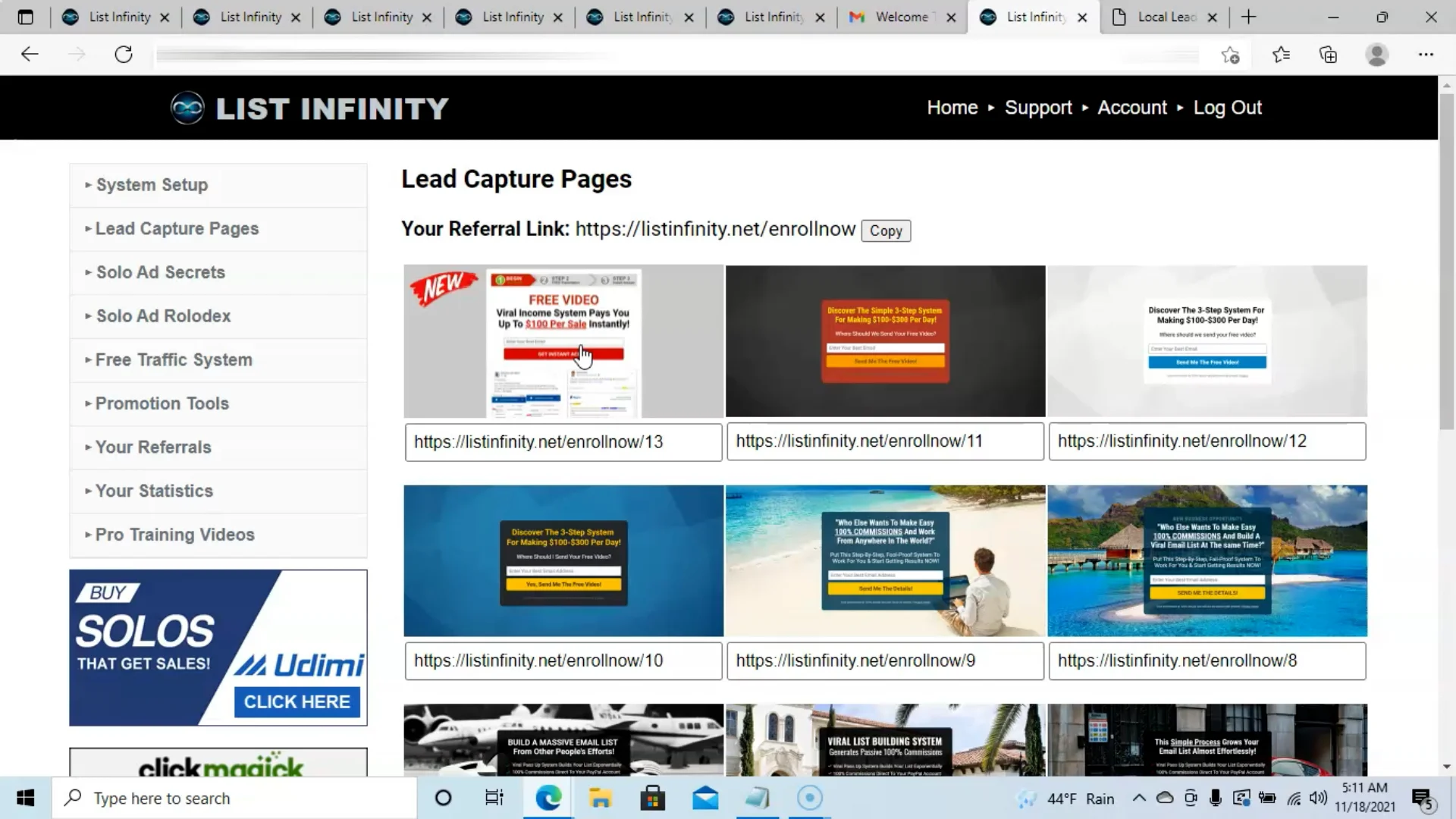Image resolution: width=1456 pixels, height=819 pixels.
Task: Go back using browser back arrow
Action: [x=30, y=54]
